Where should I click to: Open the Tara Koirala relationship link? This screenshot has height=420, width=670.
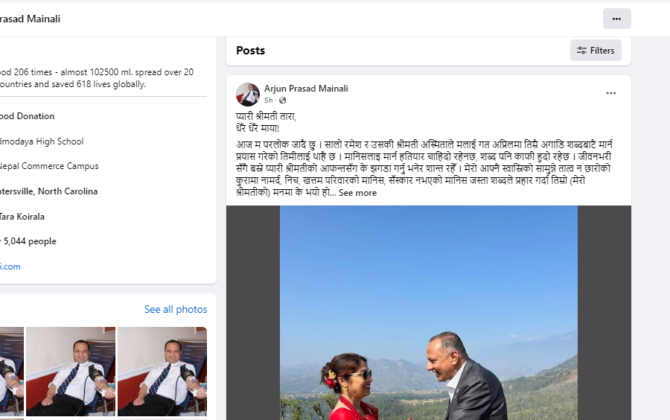22,217
